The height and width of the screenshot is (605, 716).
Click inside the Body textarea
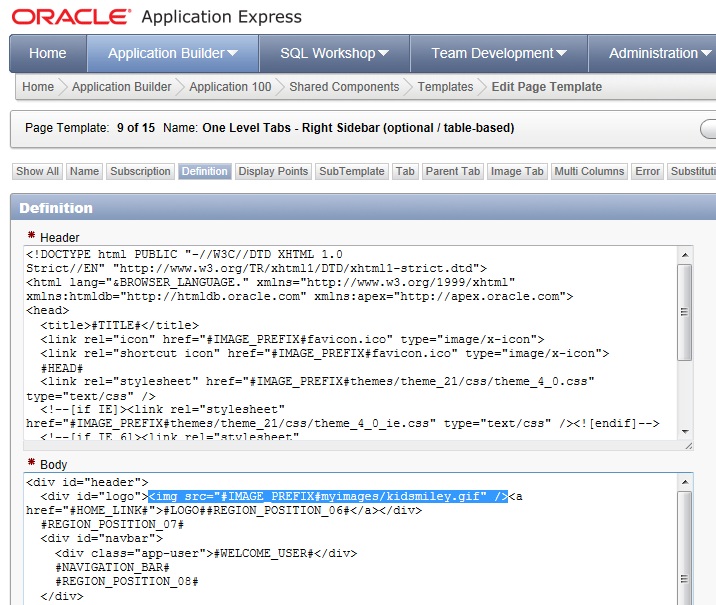[x=351, y=539]
